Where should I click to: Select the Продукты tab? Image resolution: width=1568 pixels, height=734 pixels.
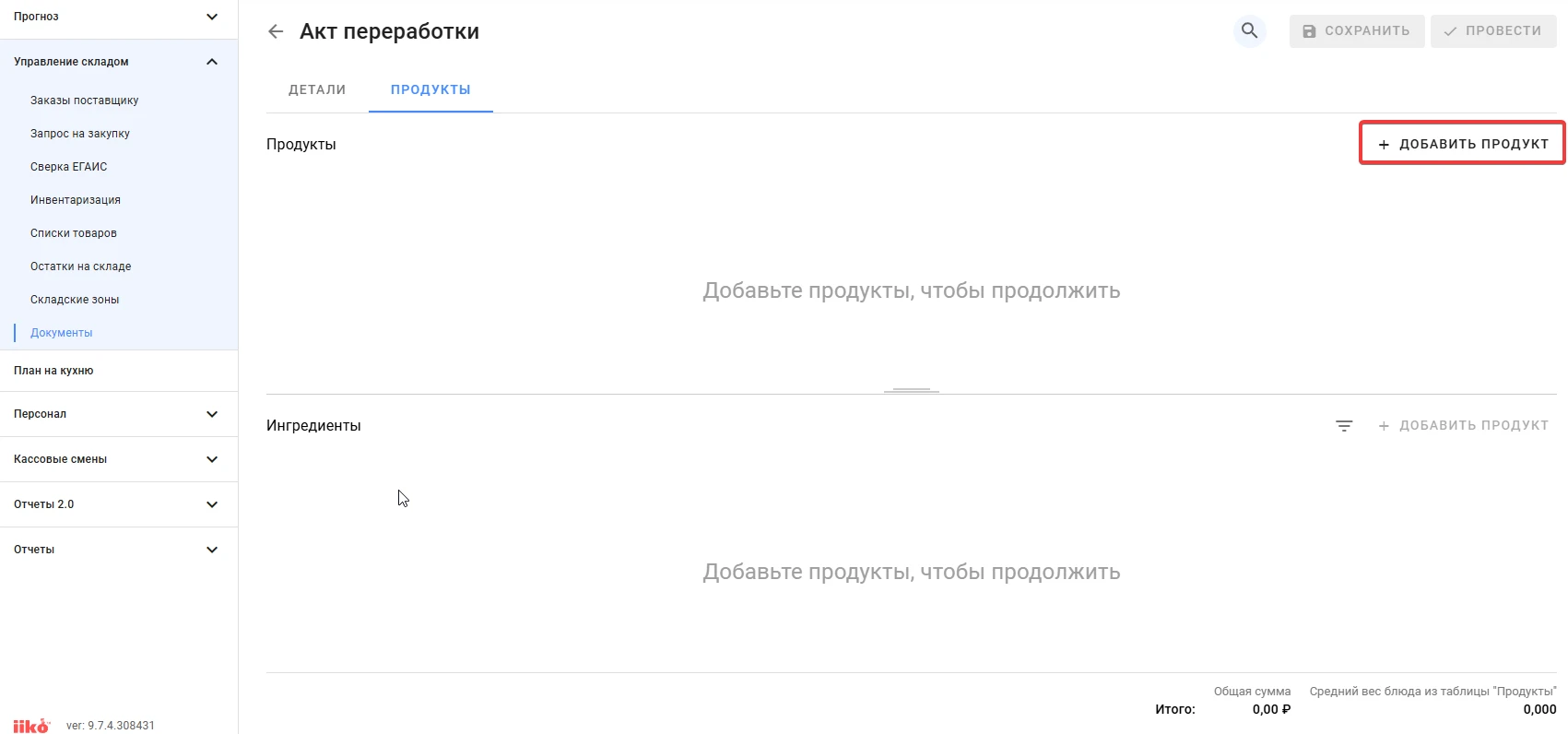430,89
